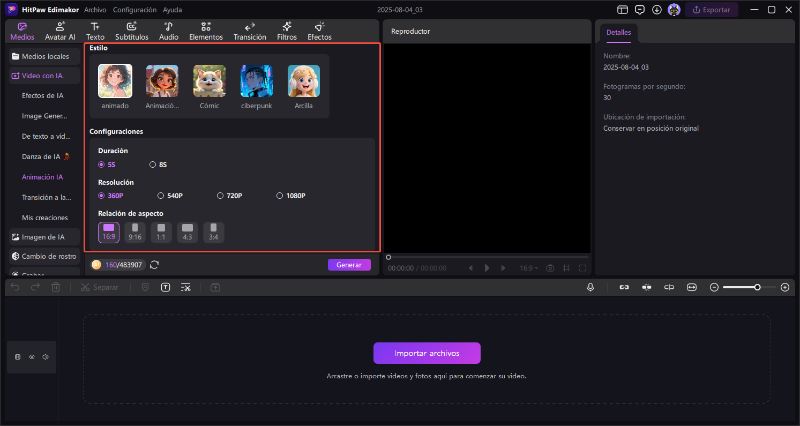The width and height of the screenshot is (800, 426).
Task: Step to next frame
Action: pyautogui.click(x=503, y=268)
